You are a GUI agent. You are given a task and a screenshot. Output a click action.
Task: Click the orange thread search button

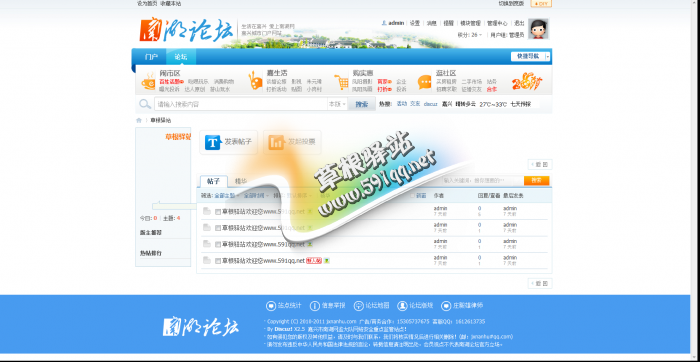[x=537, y=180]
